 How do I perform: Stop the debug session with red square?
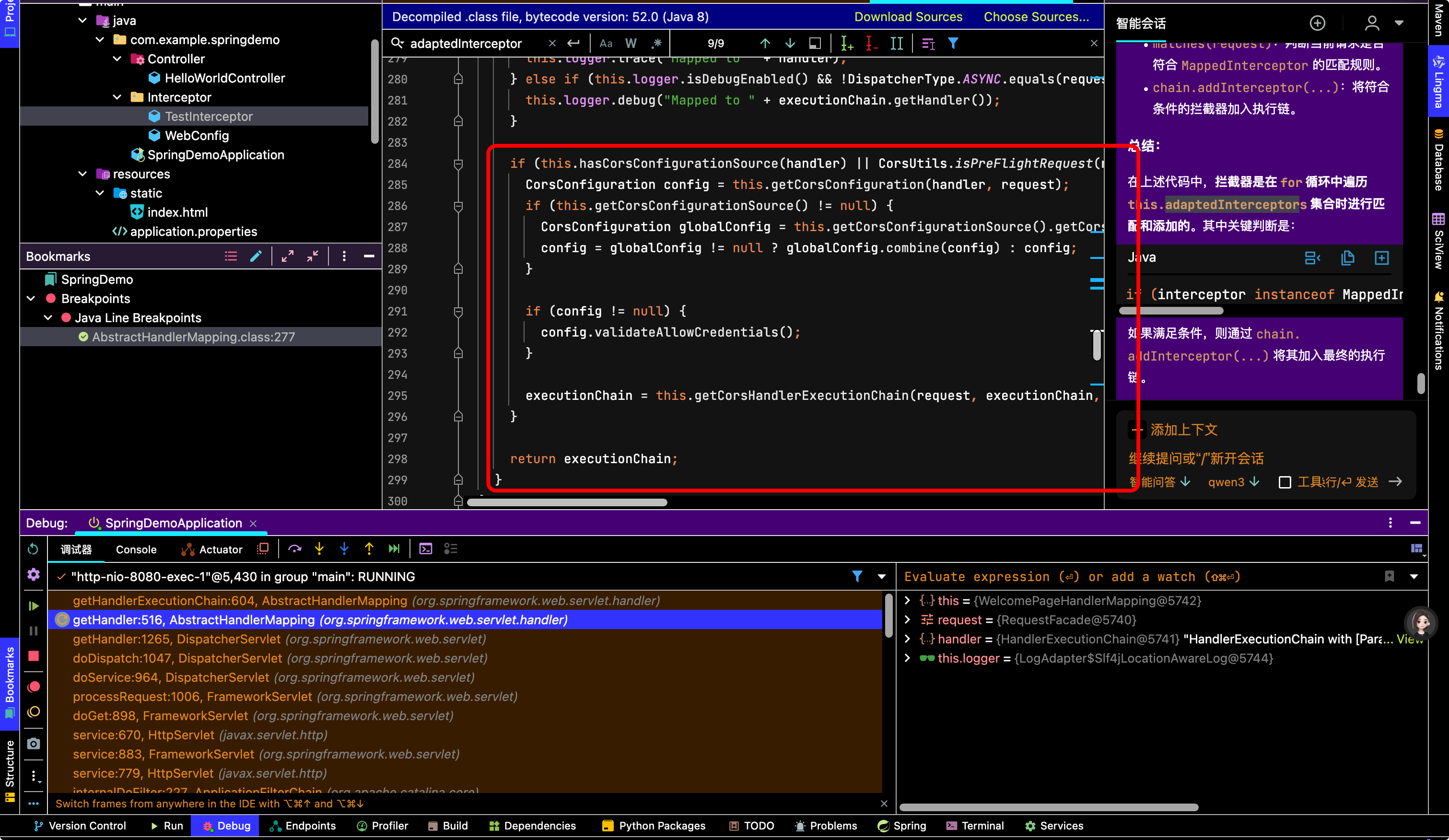(x=34, y=656)
